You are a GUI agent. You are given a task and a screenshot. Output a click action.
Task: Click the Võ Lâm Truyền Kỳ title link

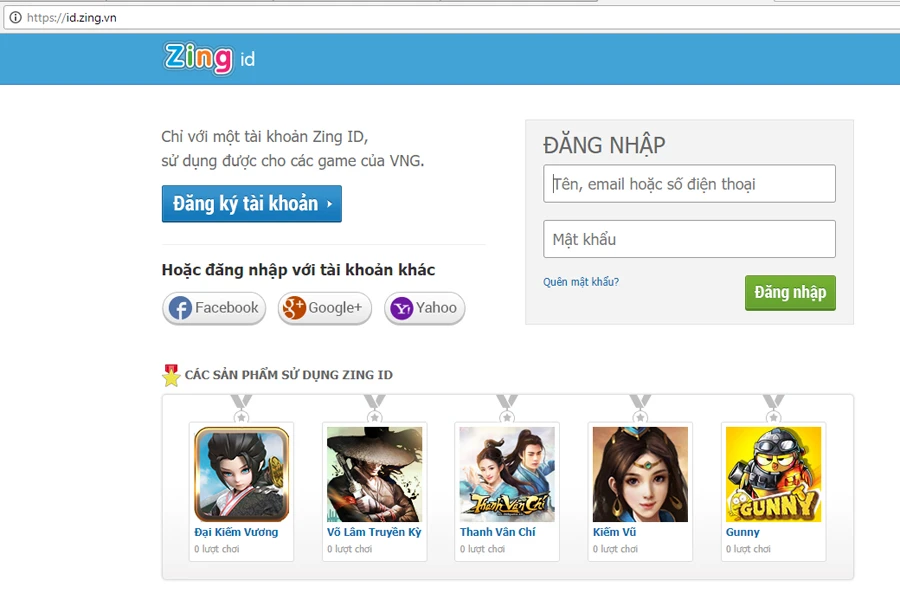374,532
